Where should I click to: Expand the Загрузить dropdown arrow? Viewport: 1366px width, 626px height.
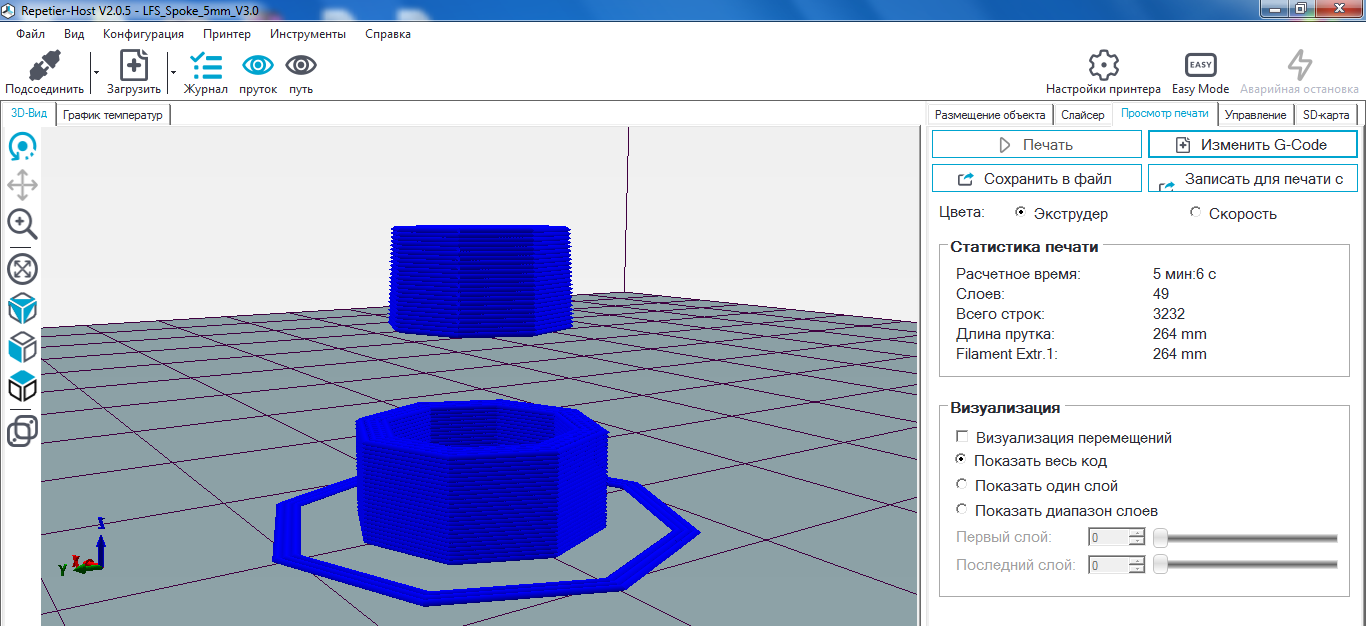tap(173, 72)
